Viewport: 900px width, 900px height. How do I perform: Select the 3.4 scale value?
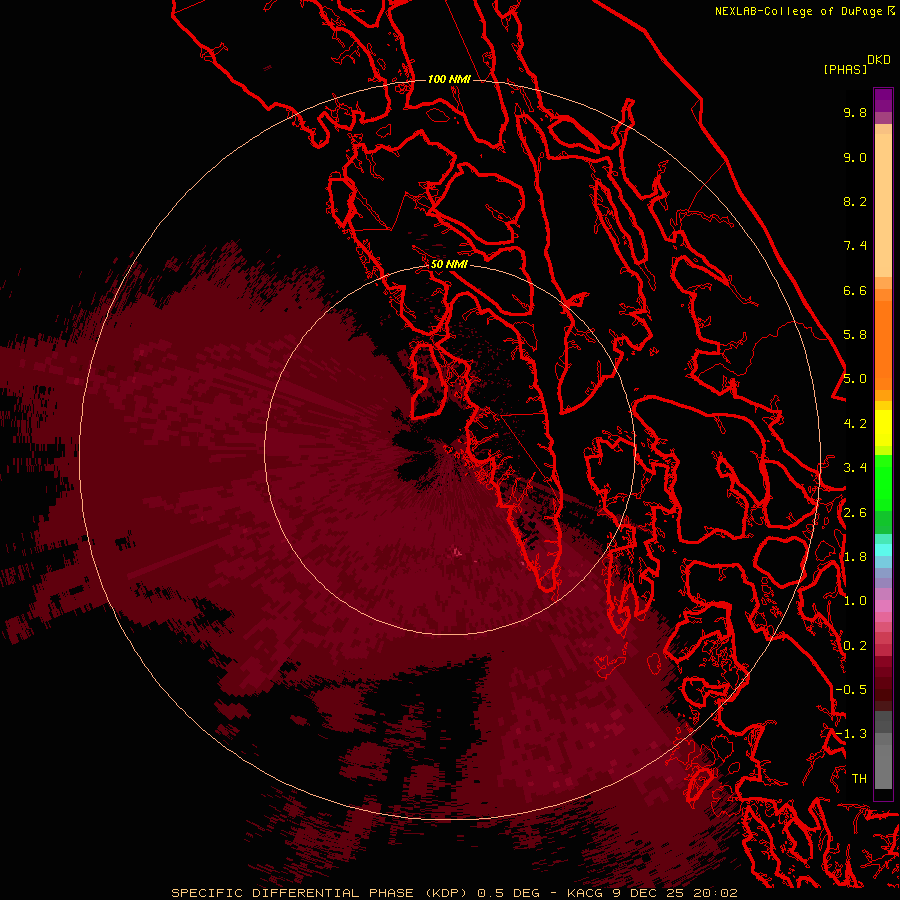coord(855,468)
